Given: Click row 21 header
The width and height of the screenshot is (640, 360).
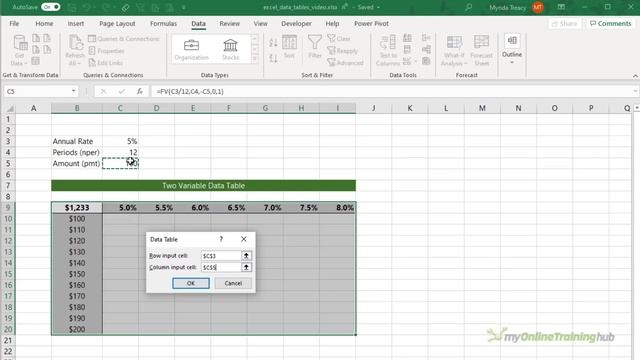Looking at the screenshot, I should click(x=8, y=340).
